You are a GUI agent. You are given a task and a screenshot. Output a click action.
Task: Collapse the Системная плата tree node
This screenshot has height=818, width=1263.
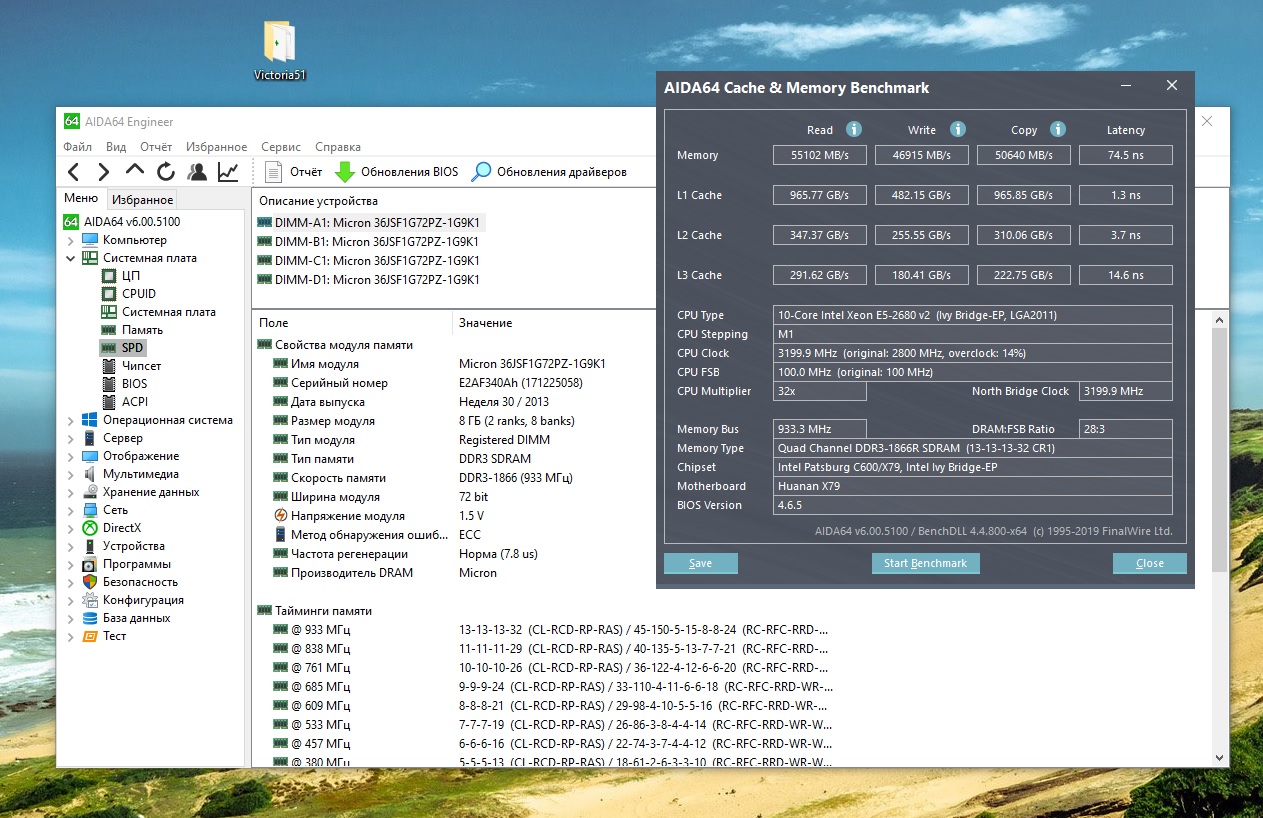click(70, 258)
